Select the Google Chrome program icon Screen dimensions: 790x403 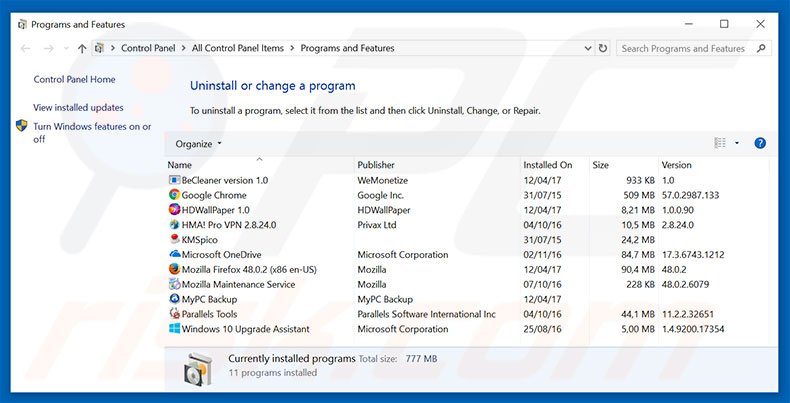pos(174,195)
